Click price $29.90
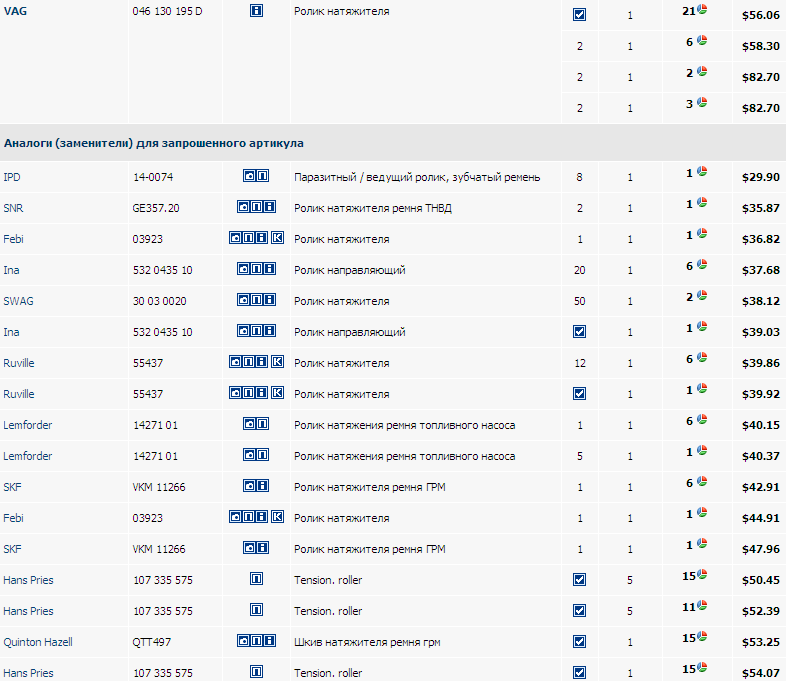Image resolution: width=786 pixels, height=681 pixels. [x=760, y=177]
